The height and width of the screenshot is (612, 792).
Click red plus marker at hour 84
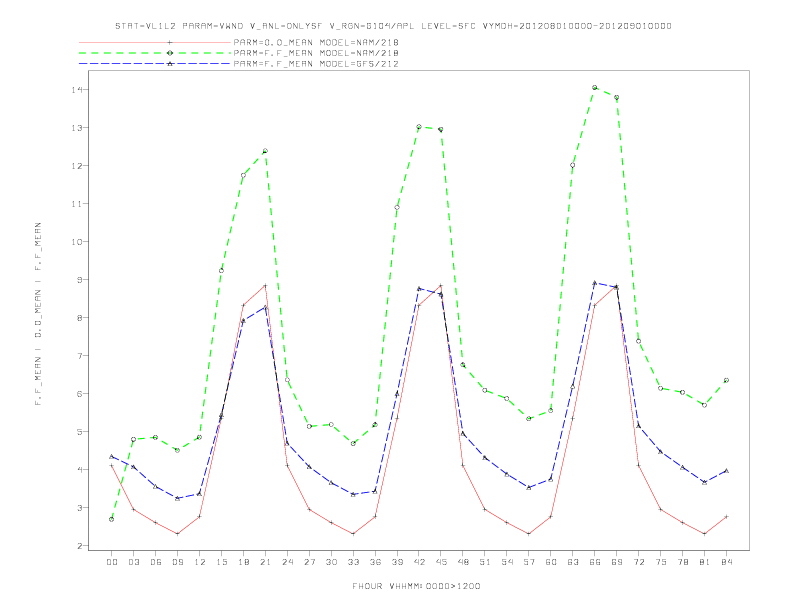(726, 517)
